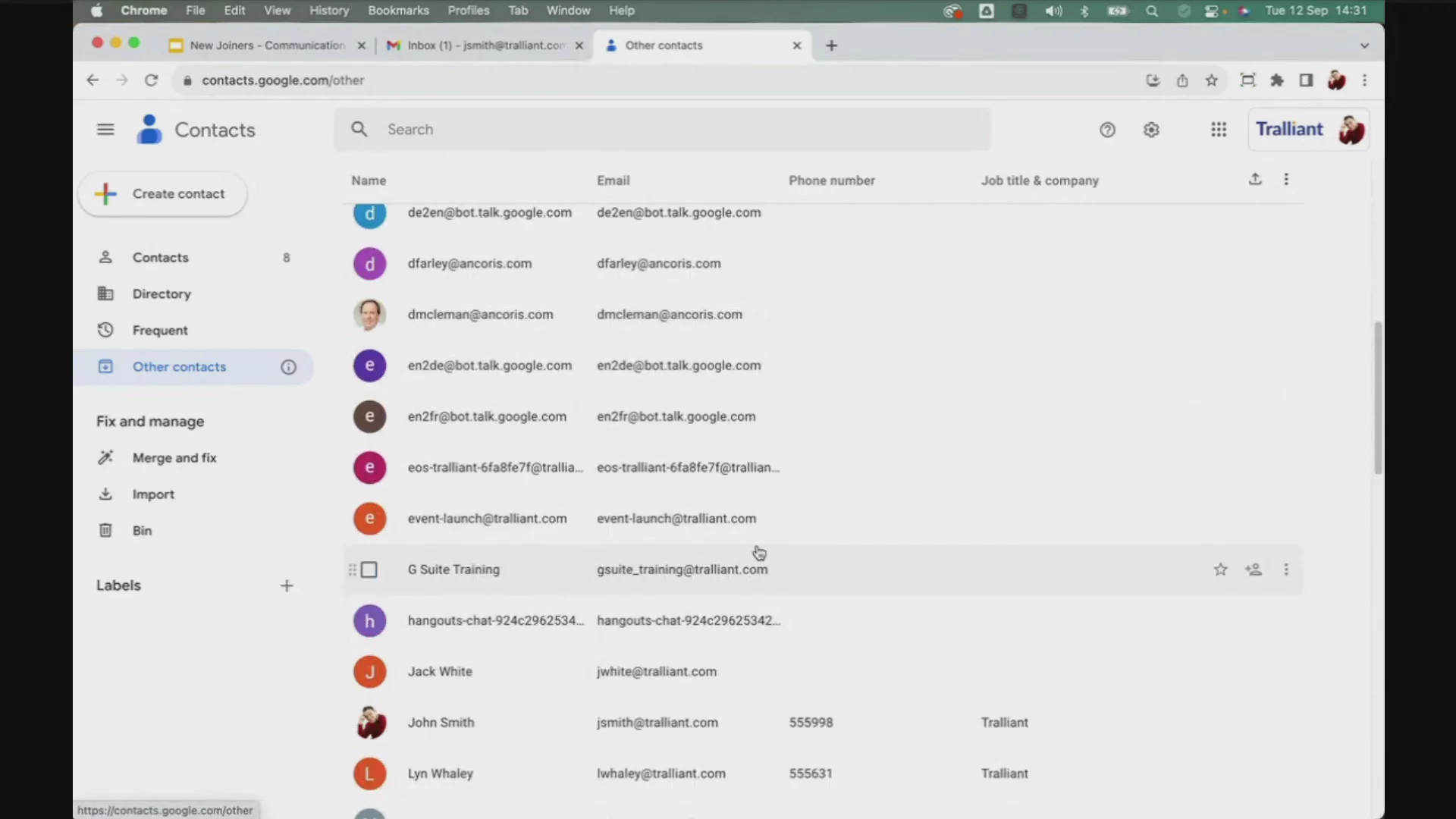This screenshot has width=1456, height=819.
Task: Click the contacts list vertical scrollbar
Action: 1378,398
